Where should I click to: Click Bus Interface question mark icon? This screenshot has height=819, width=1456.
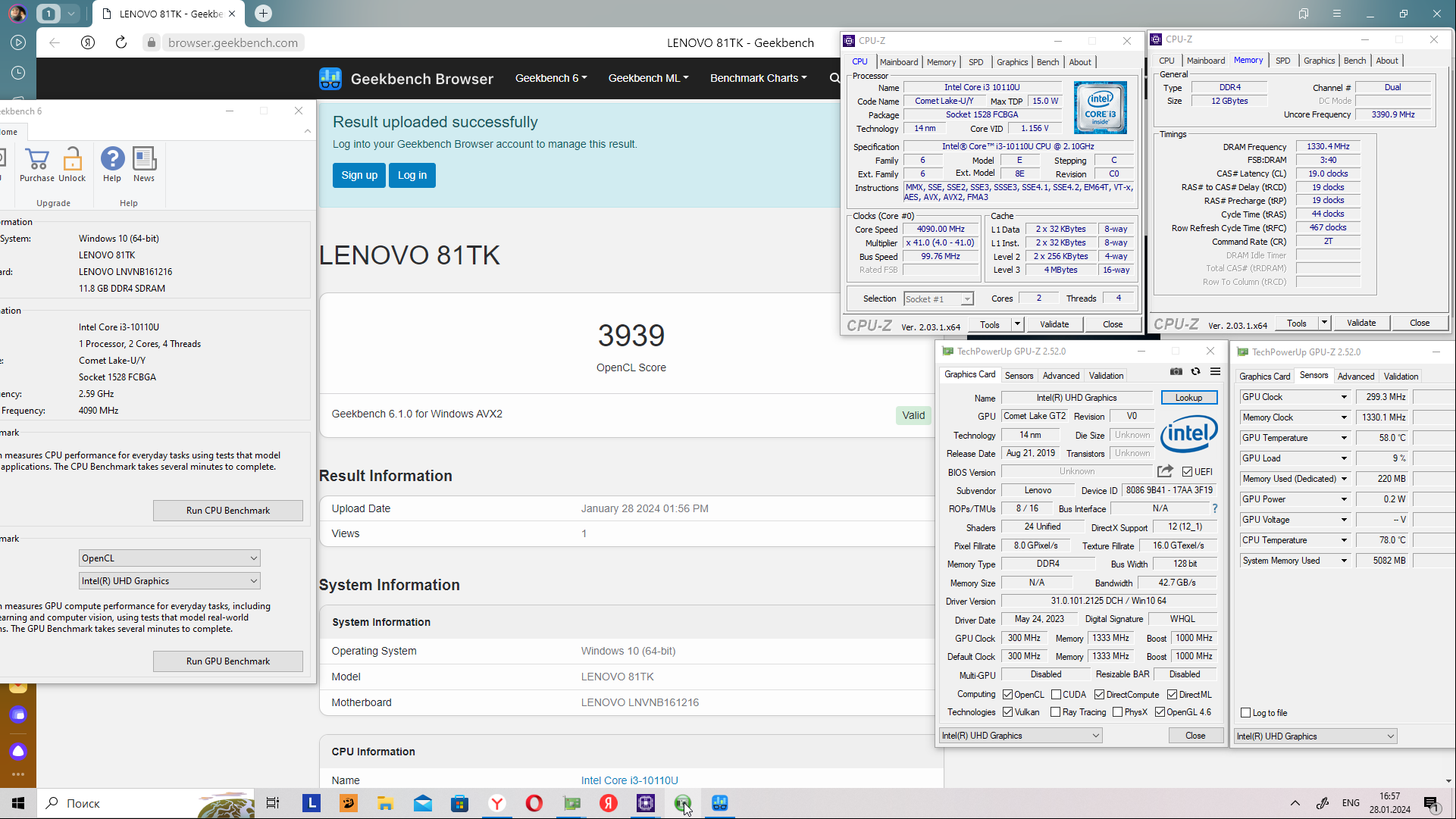(x=1214, y=508)
